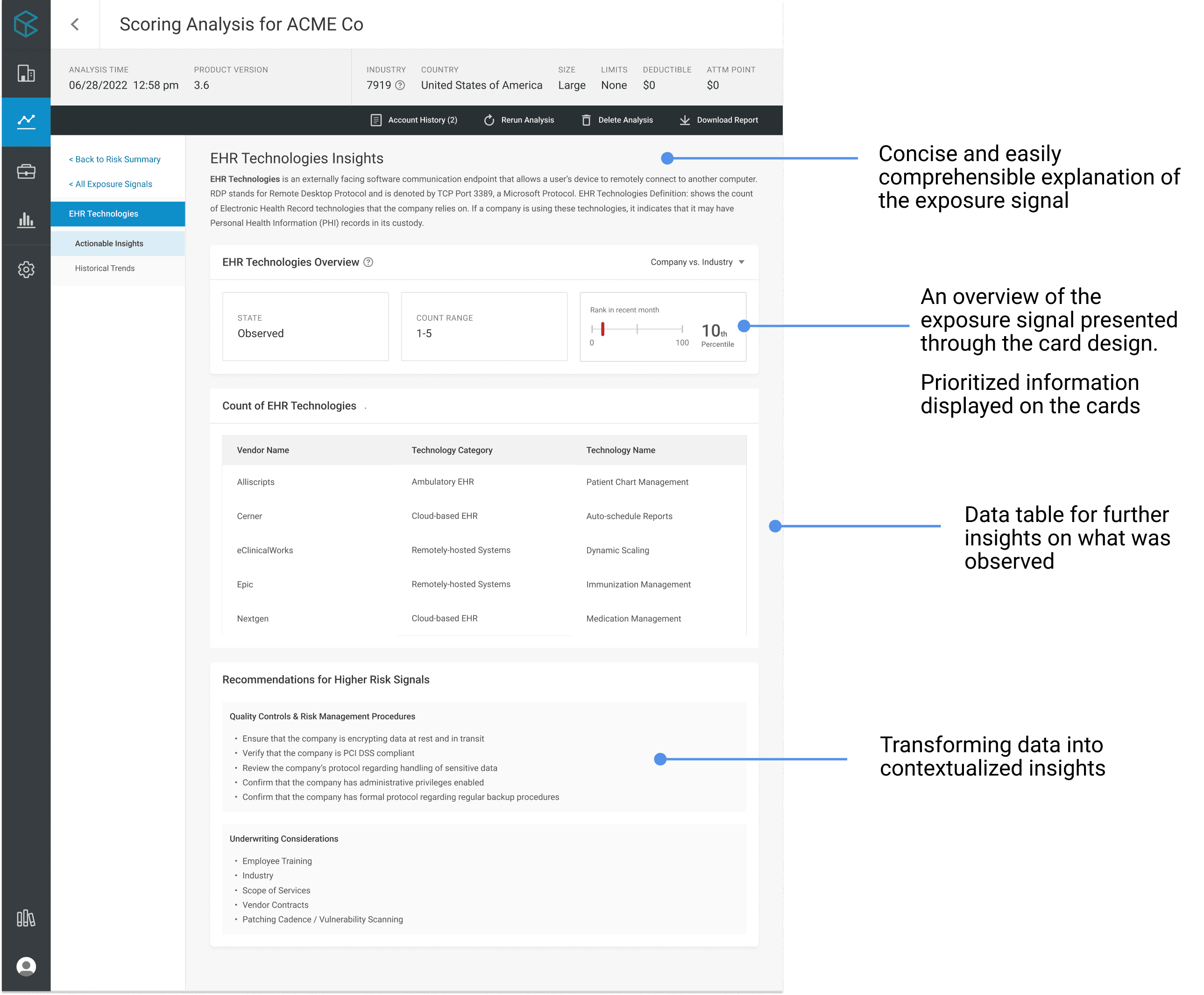Click Download Report button label
The image size is (1204, 995).
[728, 120]
